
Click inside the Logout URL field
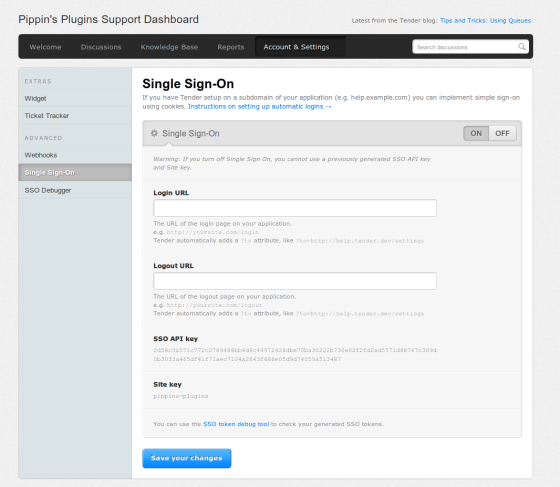click(x=295, y=281)
